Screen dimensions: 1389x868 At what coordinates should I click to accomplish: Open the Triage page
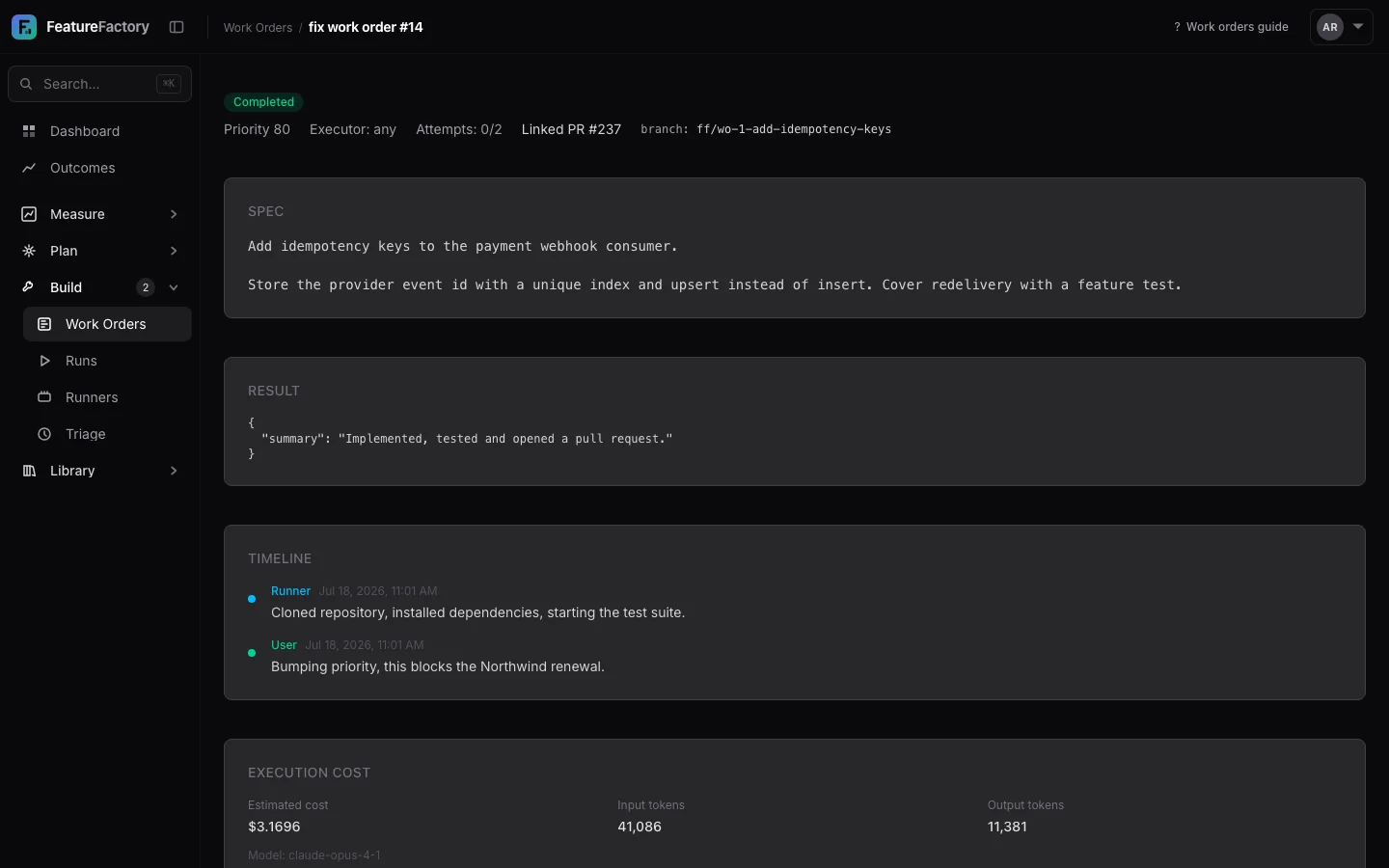107,434
